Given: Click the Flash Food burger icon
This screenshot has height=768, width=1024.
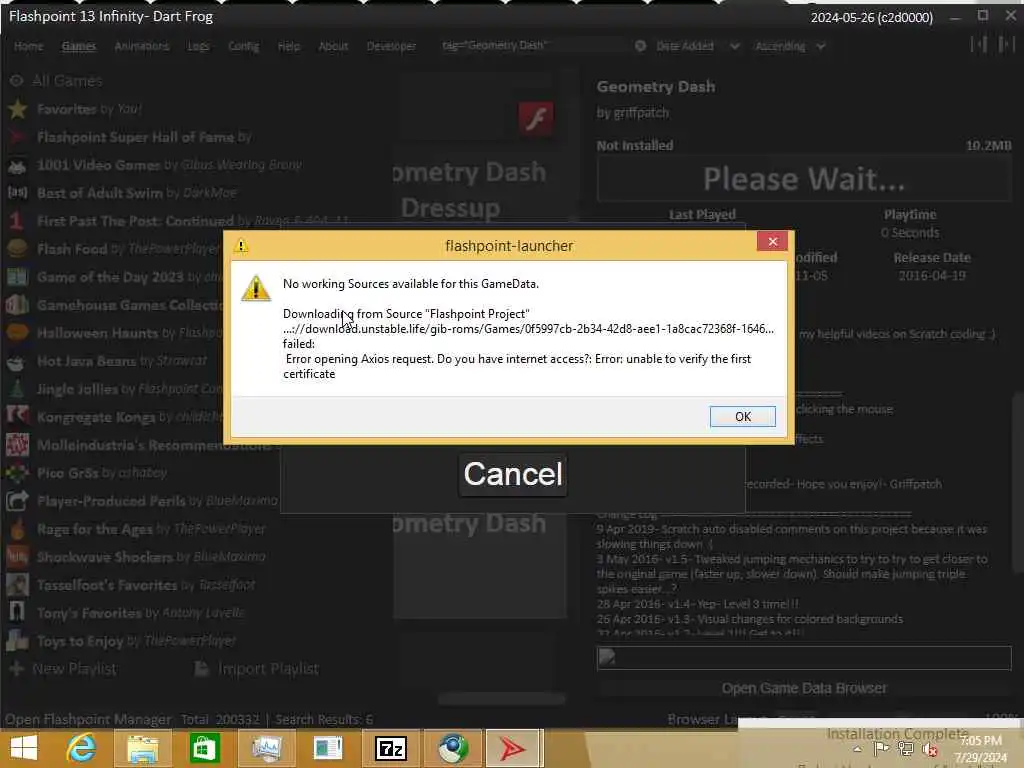Looking at the screenshot, I should click(17, 249).
